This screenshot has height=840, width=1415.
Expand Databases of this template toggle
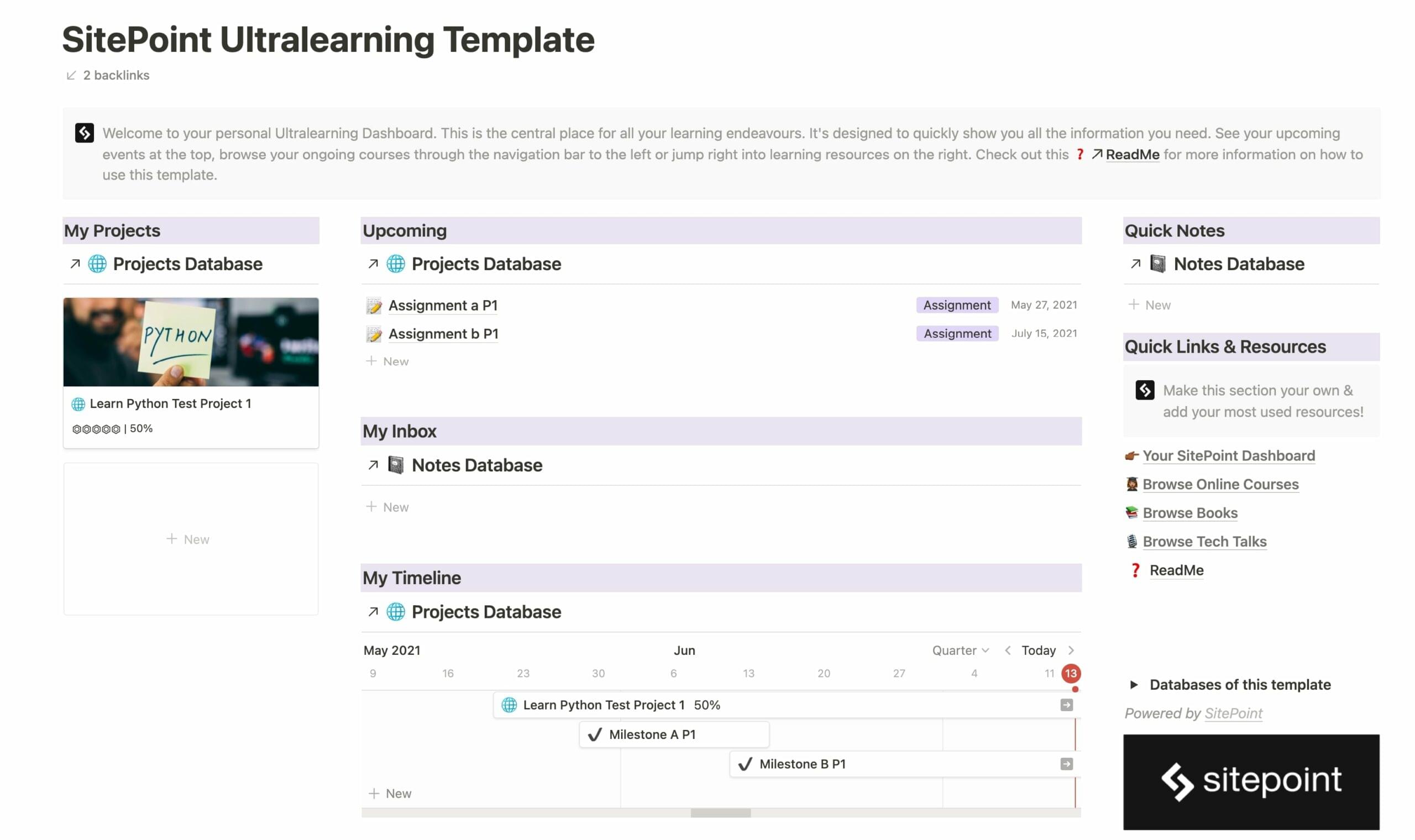(x=1133, y=684)
